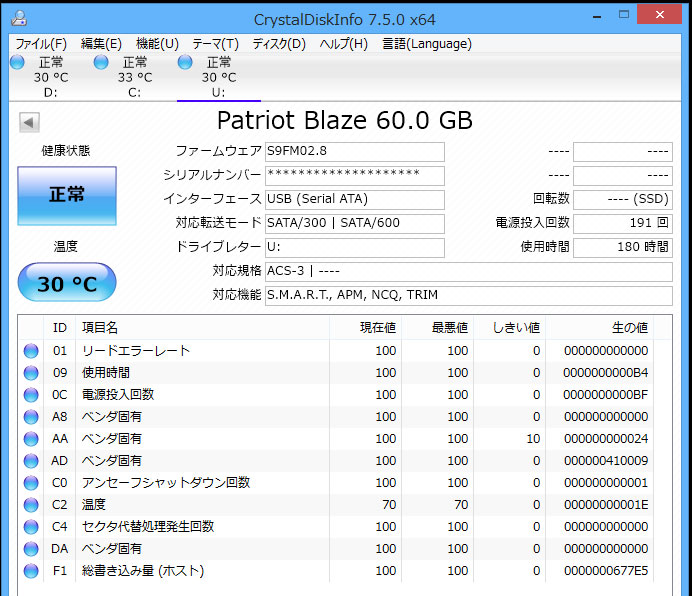Click the 健康状態 label
This screenshot has height=596, width=692.
[x=66, y=151]
